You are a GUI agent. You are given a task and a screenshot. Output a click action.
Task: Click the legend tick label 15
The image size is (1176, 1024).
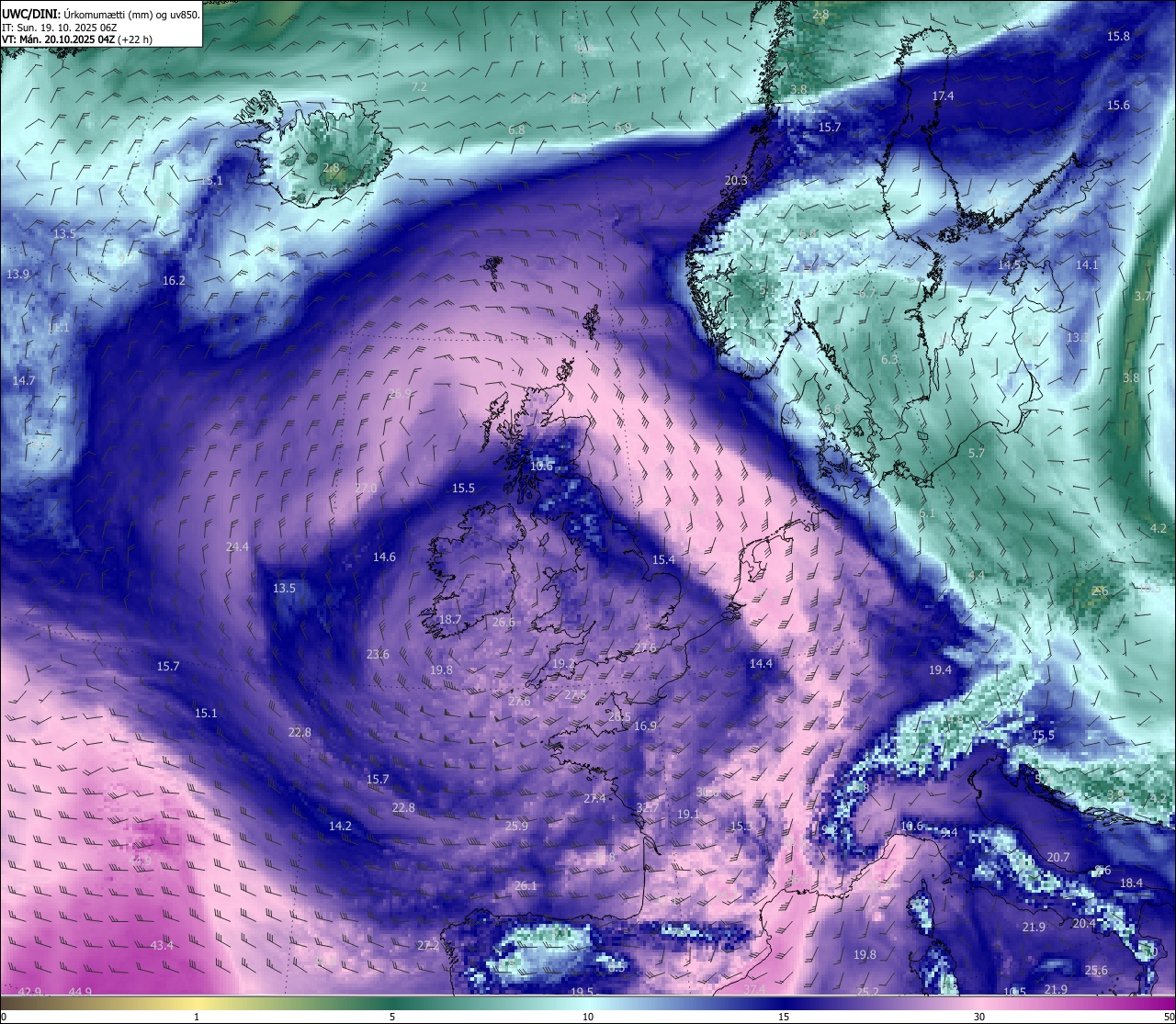point(784,1017)
